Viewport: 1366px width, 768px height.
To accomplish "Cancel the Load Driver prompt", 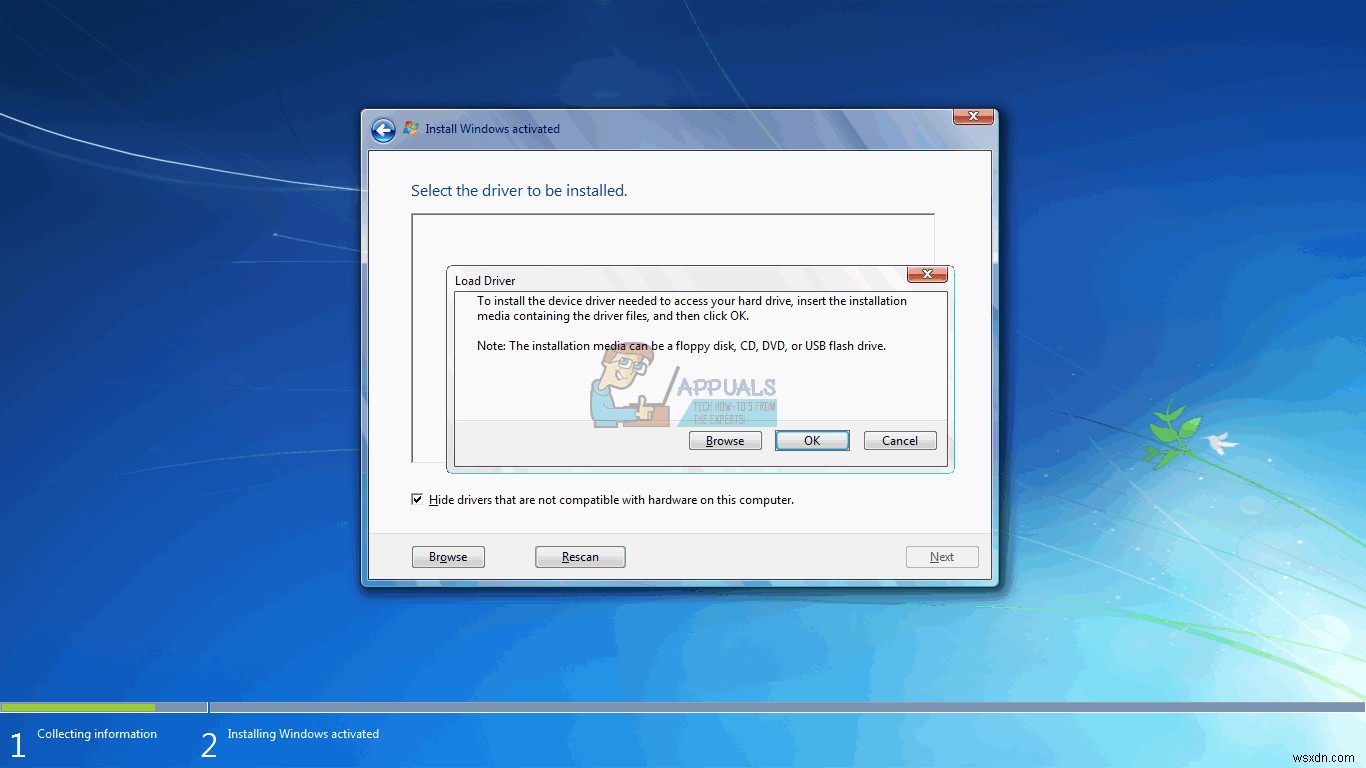I will click(x=899, y=440).
